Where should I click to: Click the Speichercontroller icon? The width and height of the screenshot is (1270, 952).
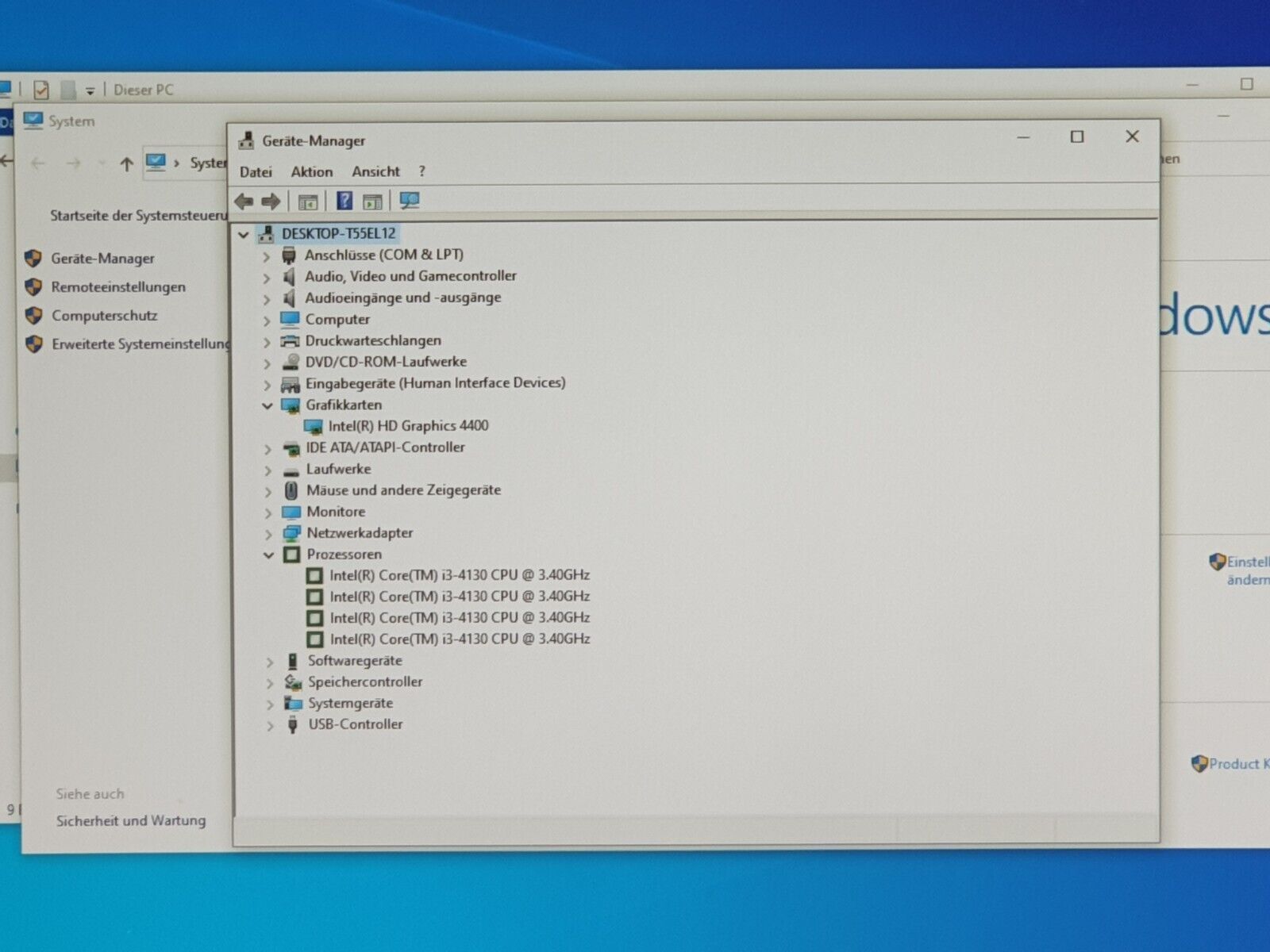[x=294, y=682]
